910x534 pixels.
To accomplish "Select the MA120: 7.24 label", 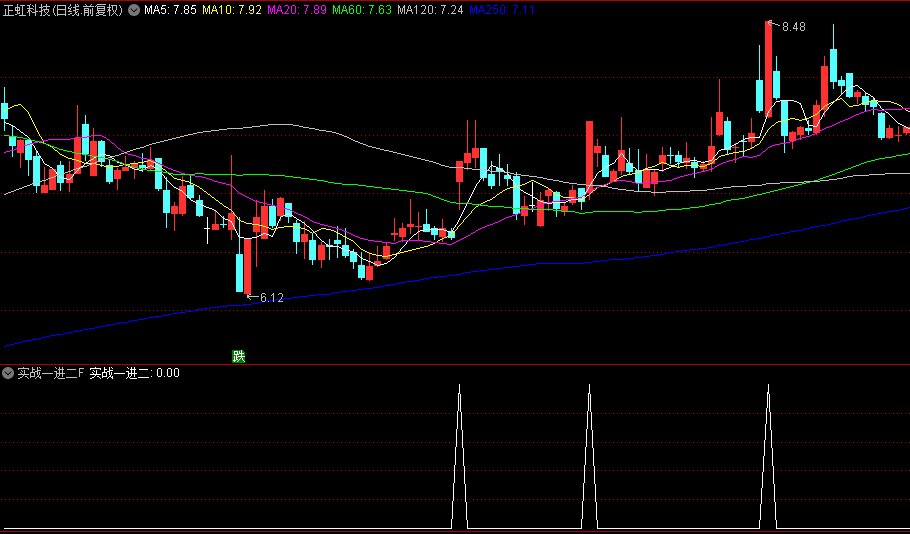I will pos(430,10).
